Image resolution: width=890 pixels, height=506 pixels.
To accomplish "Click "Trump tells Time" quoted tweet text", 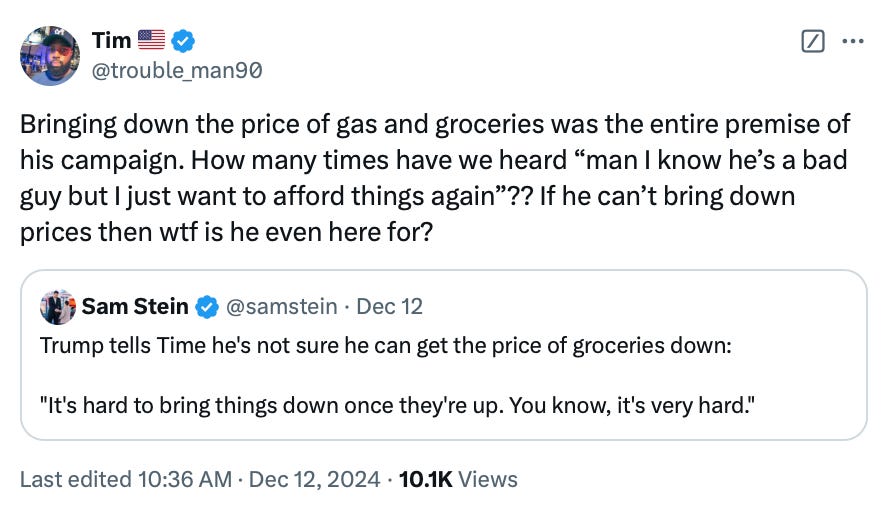I will [385, 346].
